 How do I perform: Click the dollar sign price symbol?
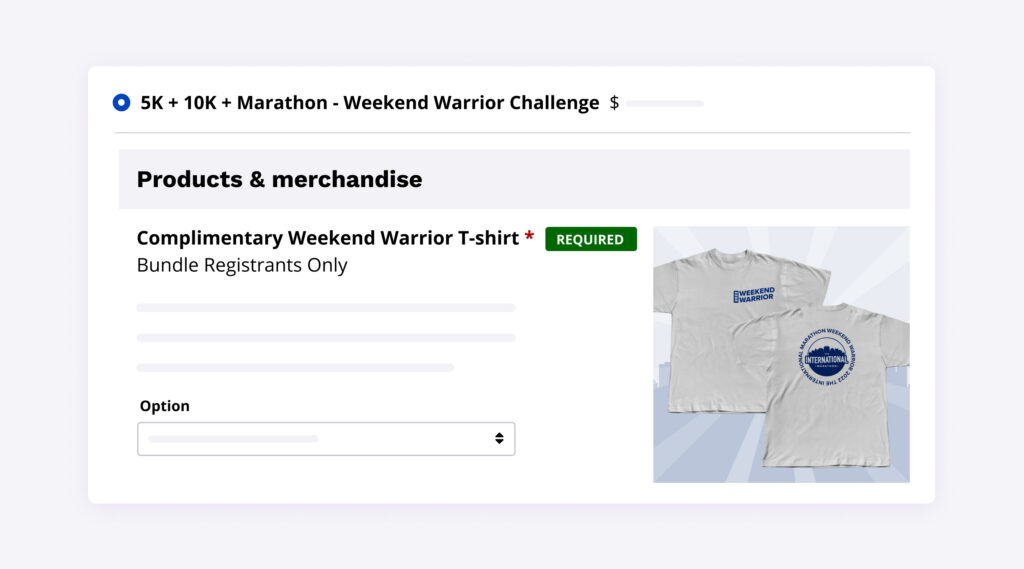pyautogui.click(x=614, y=103)
